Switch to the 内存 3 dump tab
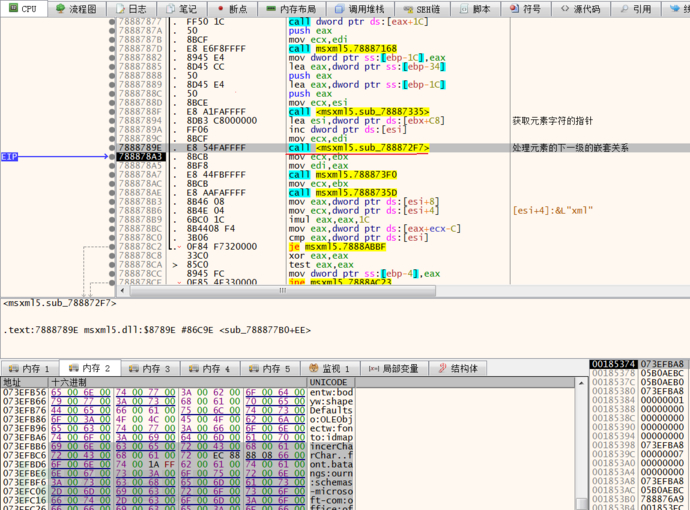The image size is (690, 510). point(149,368)
